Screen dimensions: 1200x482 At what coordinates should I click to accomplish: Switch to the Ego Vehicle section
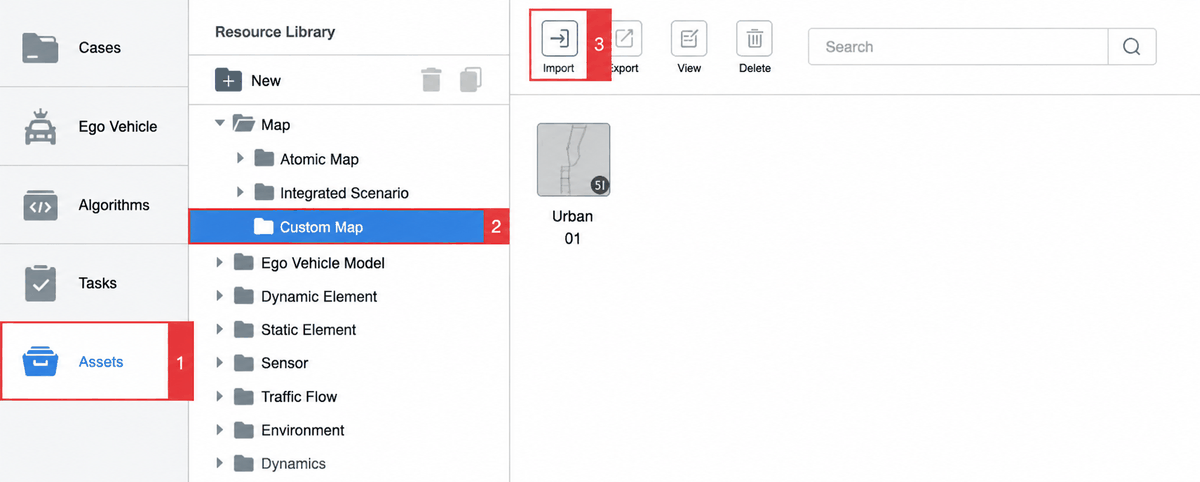tap(94, 126)
